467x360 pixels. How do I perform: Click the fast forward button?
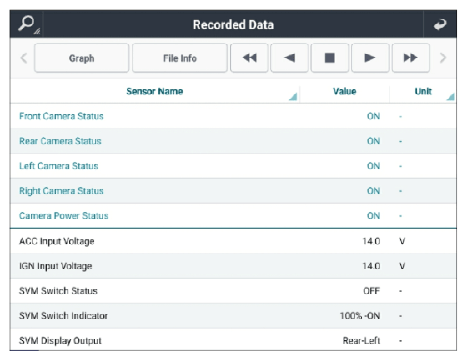coord(410,58)
